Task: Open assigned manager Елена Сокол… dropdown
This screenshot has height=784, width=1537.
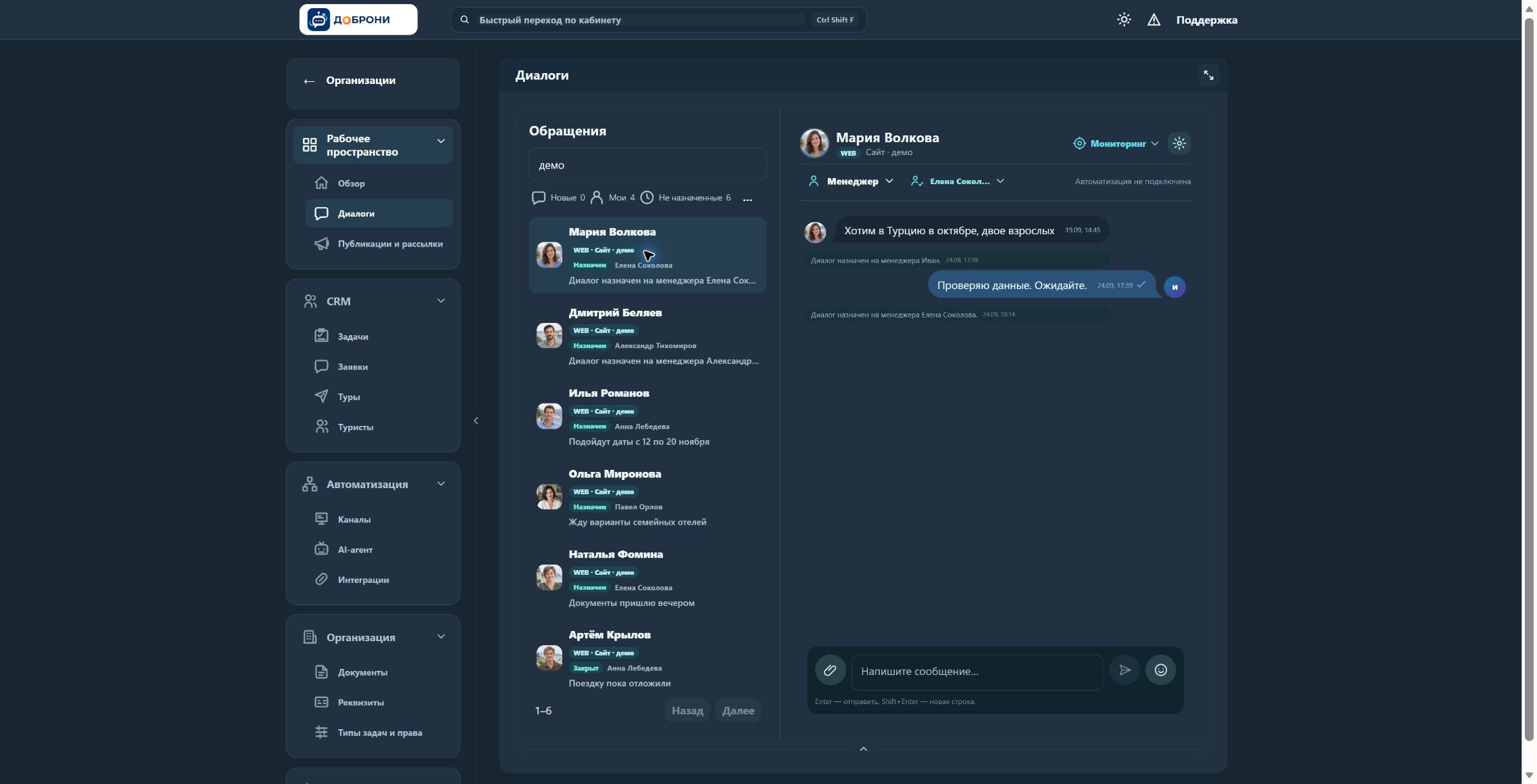Action: (958, 181)
